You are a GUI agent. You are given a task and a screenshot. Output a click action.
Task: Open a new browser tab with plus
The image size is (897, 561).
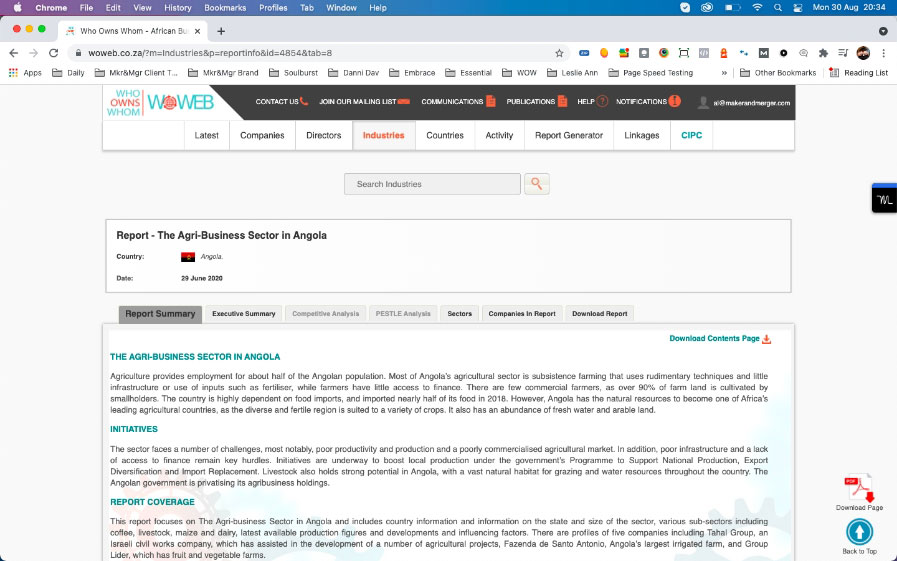click(221, 31)
